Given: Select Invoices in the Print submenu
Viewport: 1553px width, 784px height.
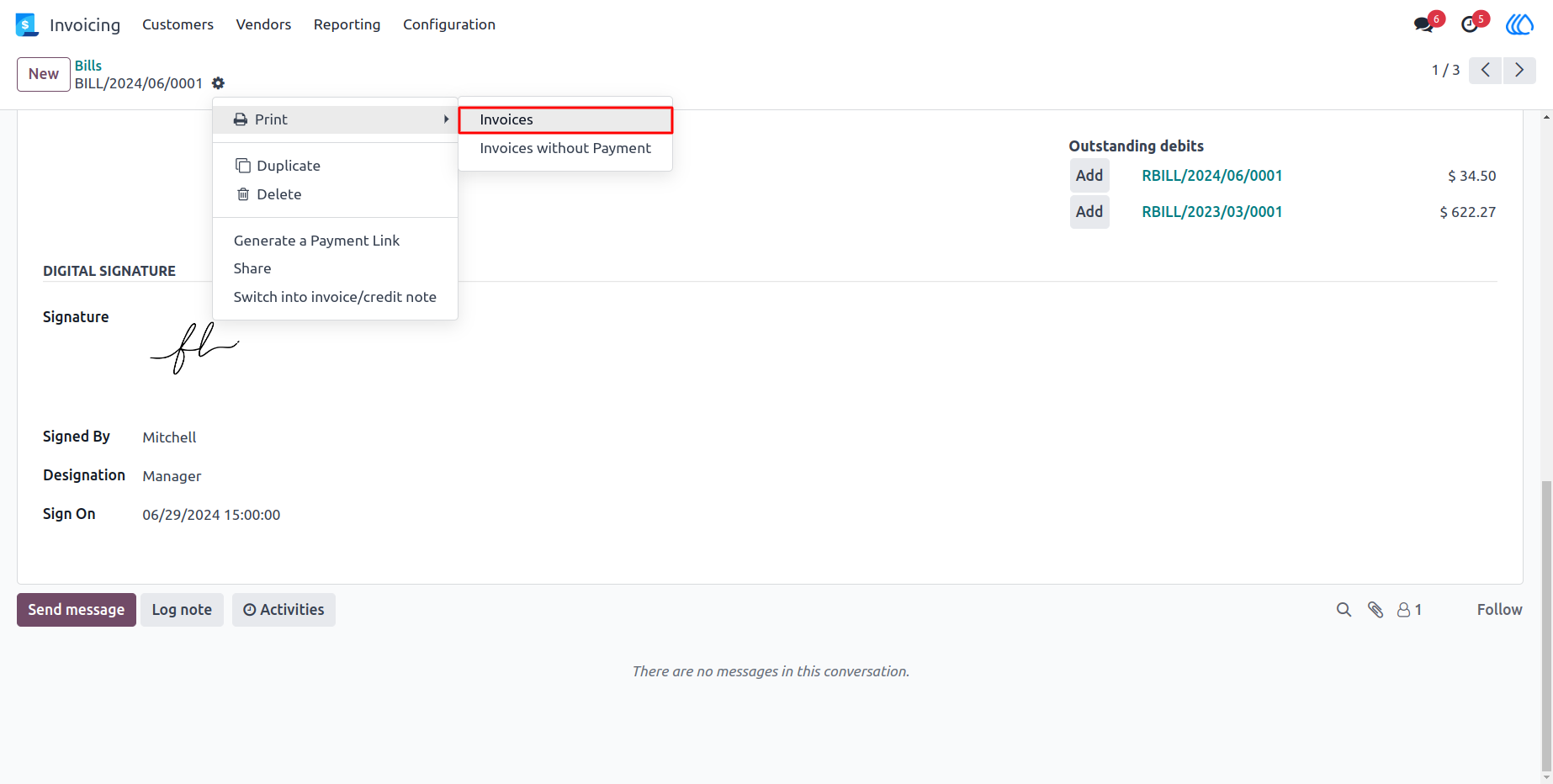Looking at the screenshot, I should [x=565, y=119].
